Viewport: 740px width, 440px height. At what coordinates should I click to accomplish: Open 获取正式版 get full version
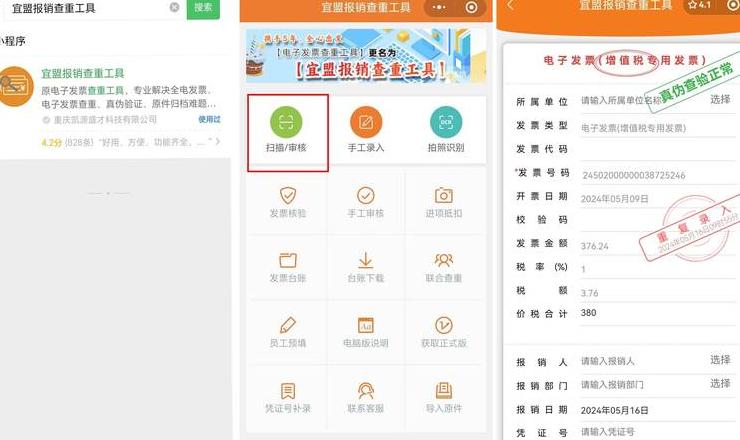[444, 332]
